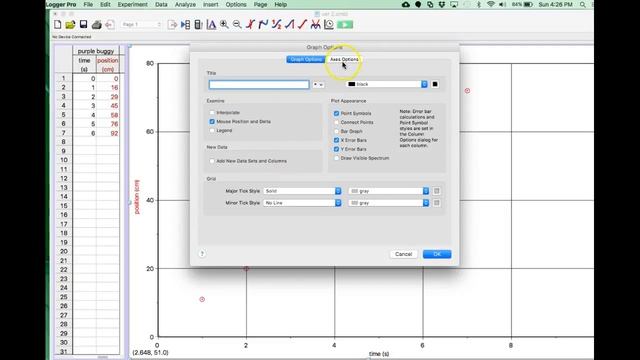Viewport: 640px width, 360px height.
Task: Open the Data Browser toolbar icon
Action: 185,24
